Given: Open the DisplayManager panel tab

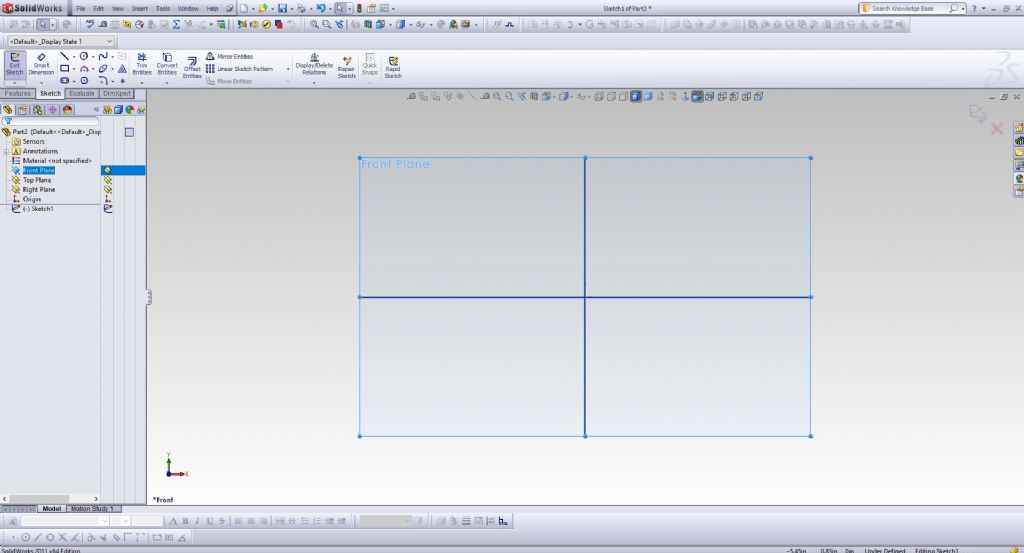Looking at the screenshot, I should 68,110.
